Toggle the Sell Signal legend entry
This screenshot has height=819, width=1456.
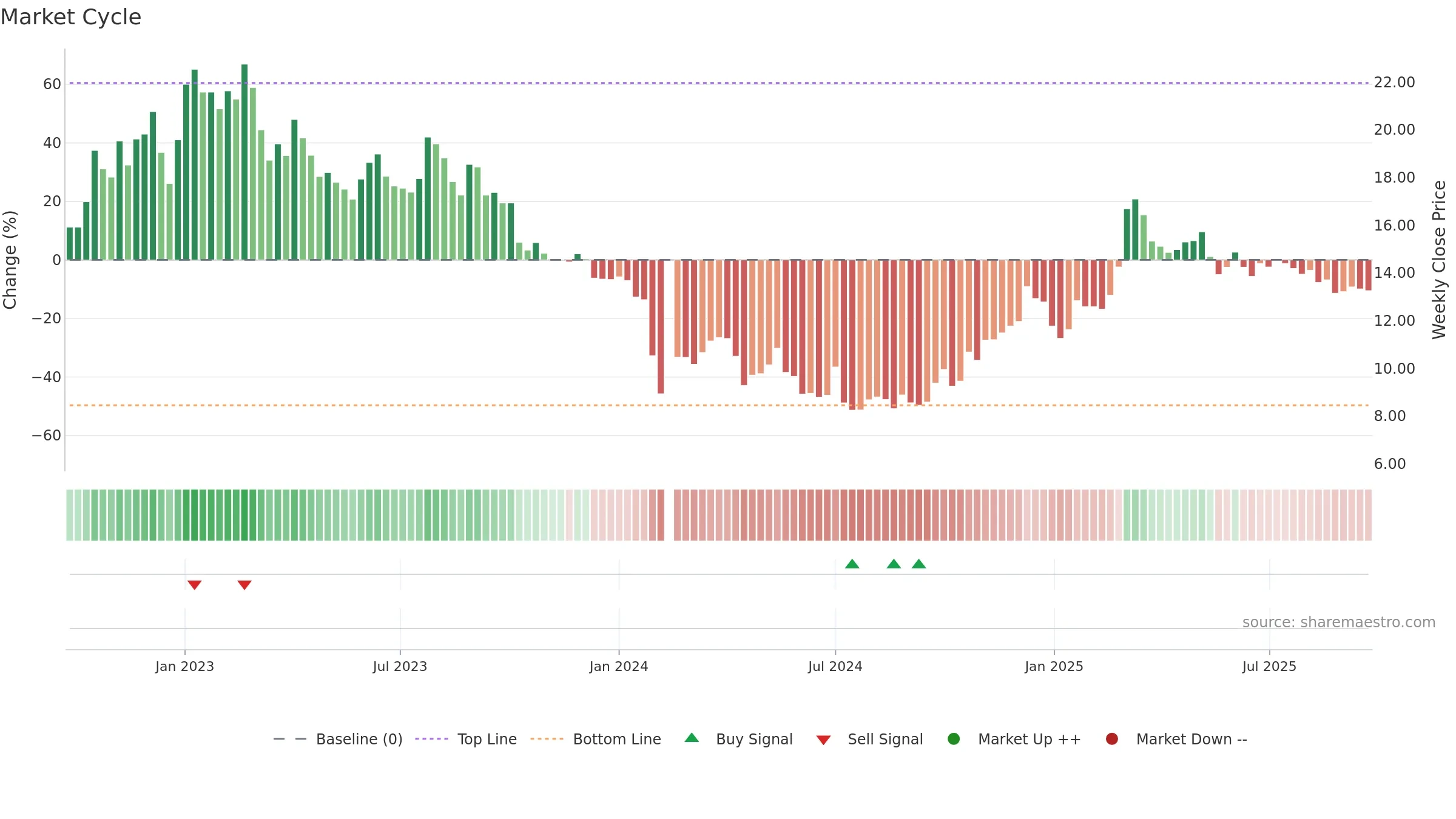pos(869,739)
